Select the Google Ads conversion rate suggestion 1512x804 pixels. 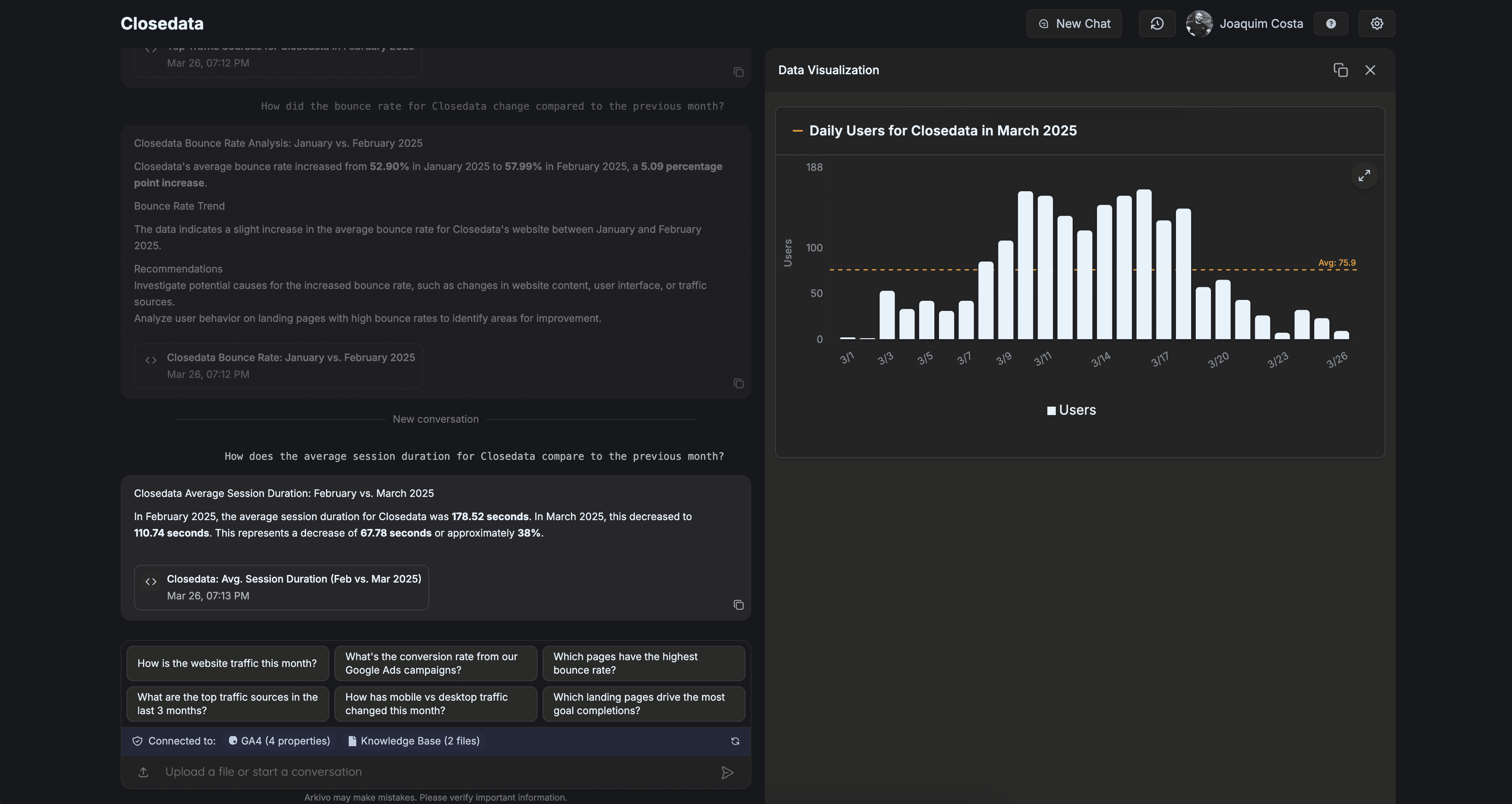(x=436, y=663)
